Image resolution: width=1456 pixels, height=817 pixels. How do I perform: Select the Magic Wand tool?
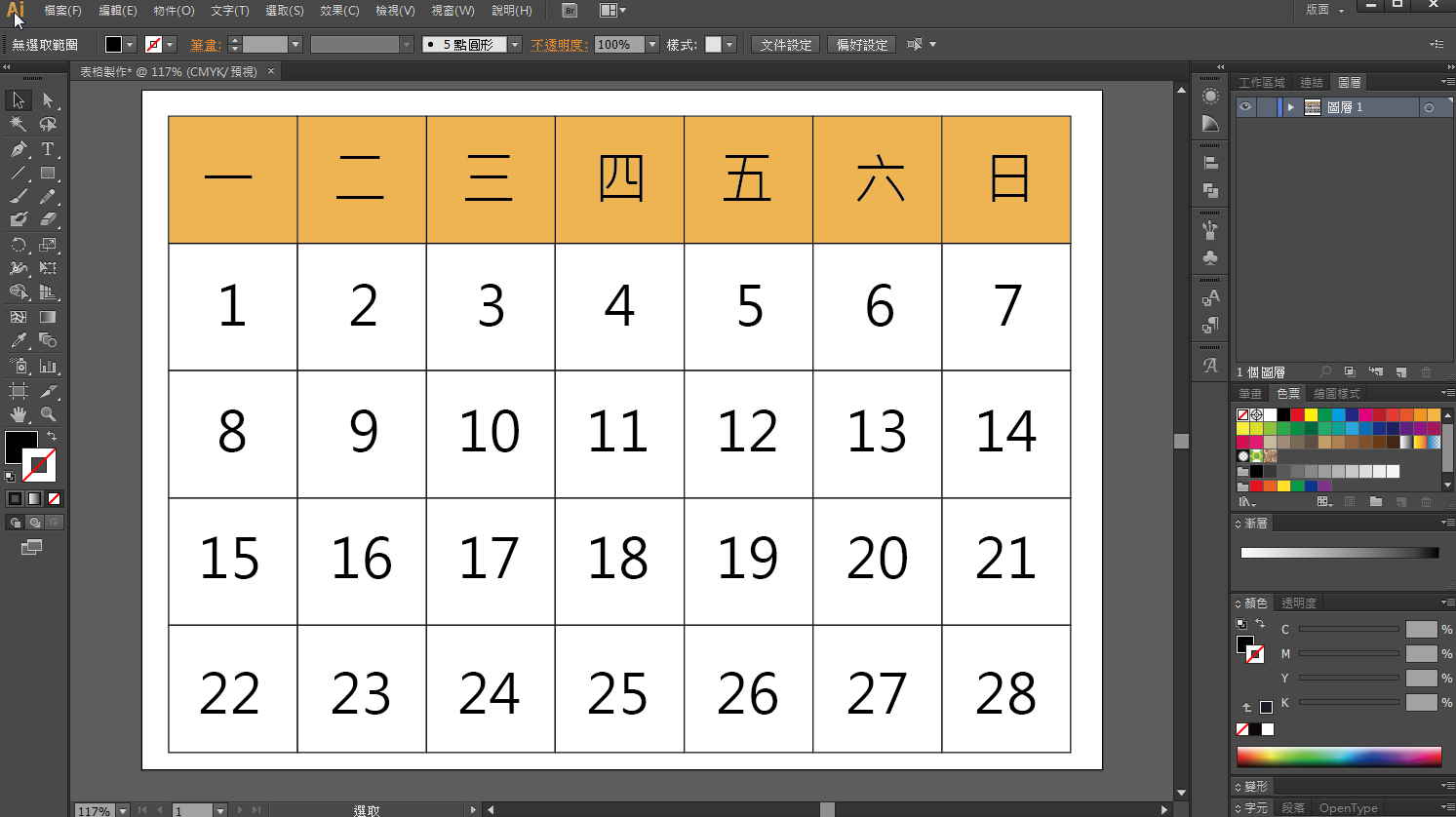18,125
